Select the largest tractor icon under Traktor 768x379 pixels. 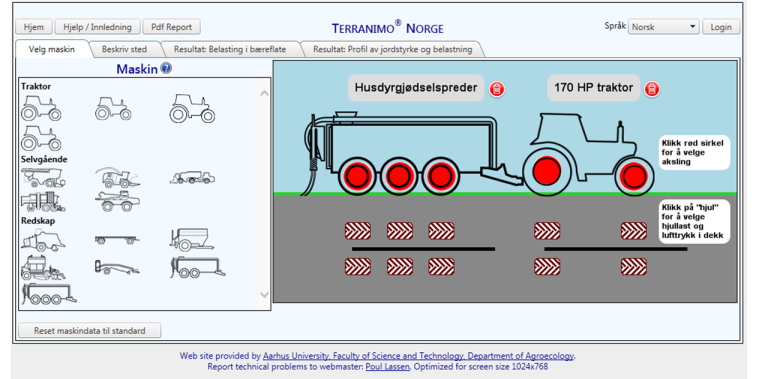pyautogui.click(x=192, y=108)
